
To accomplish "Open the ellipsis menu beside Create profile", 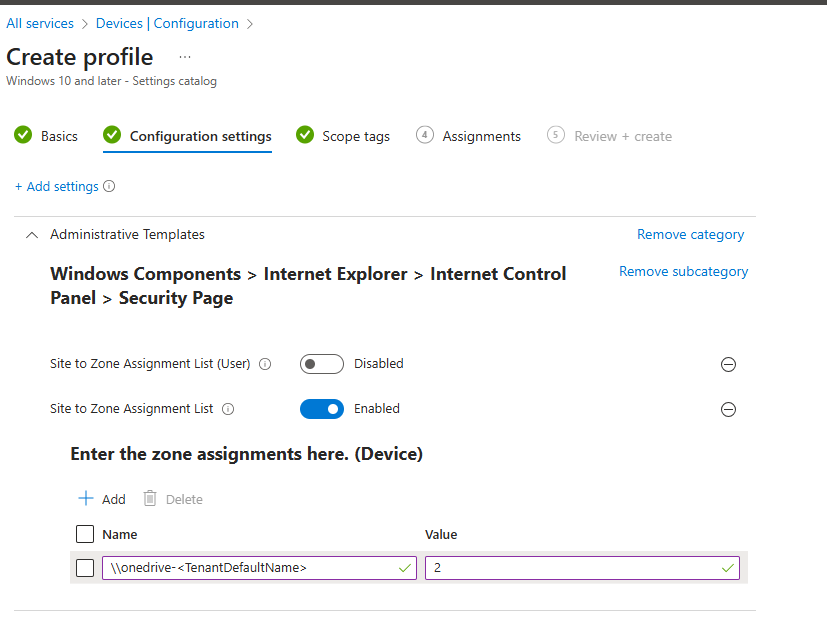I will [x=184, y=57].
